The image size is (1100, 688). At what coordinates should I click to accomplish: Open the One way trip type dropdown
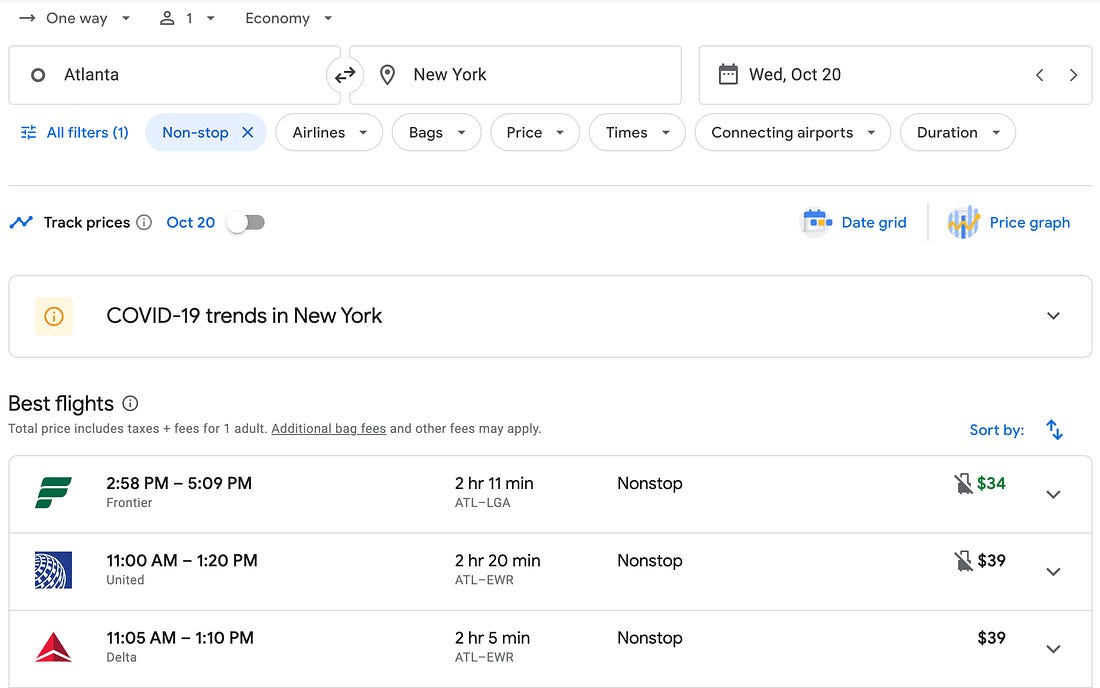[76, 18]
